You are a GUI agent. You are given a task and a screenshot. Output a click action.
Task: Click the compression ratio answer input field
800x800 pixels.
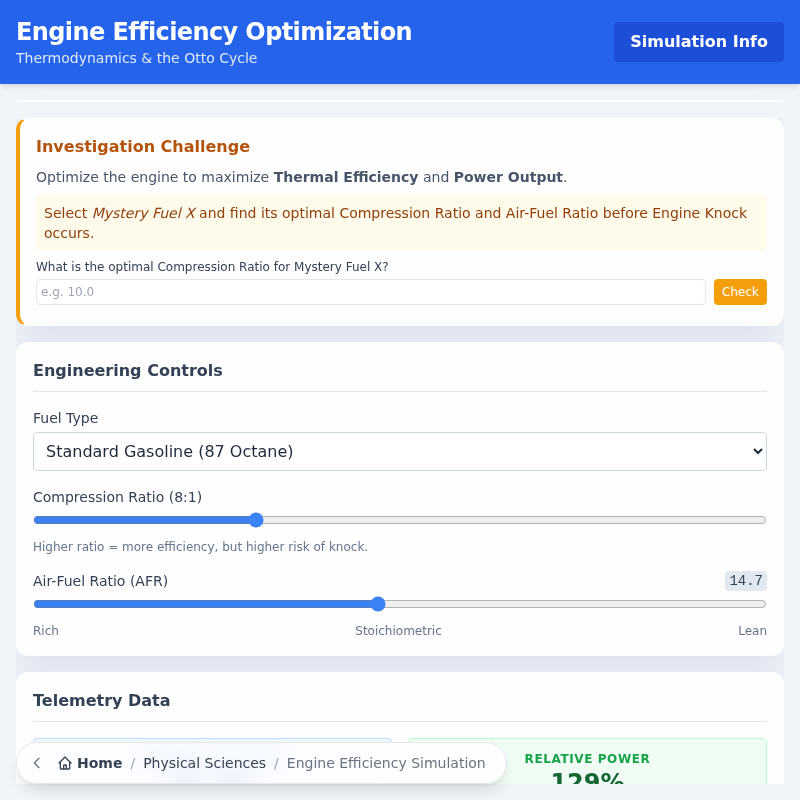pos(370,291)
